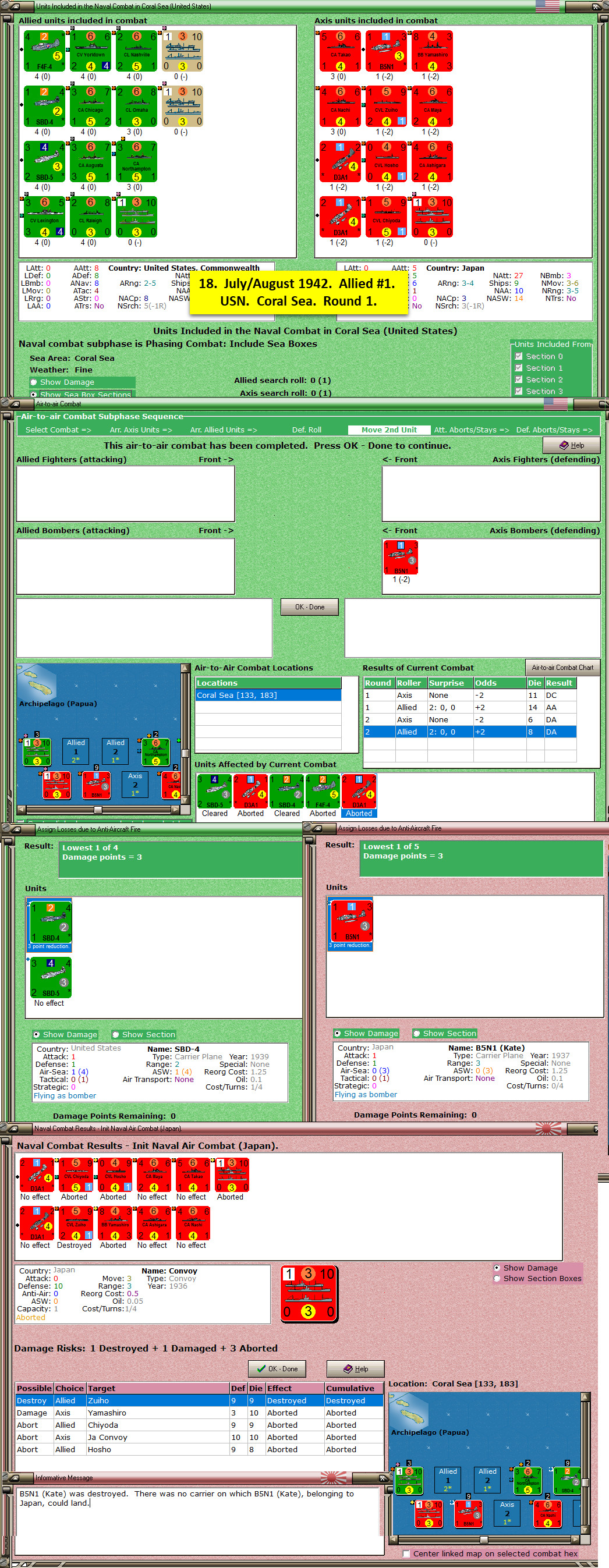Select the Damage Axis Yamashiro row
This screenshot has width=609, height=1568.
199,1413
